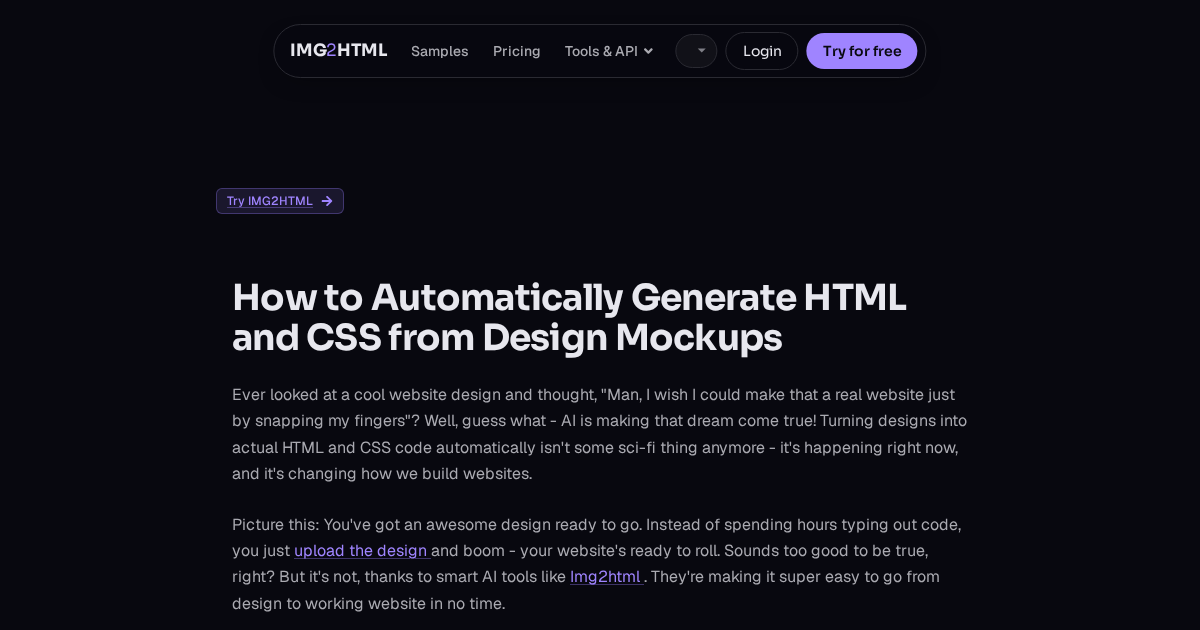Click the Try for free button
The height and width of the screenshot is (630, 1200).
click(x=862, y=51)
